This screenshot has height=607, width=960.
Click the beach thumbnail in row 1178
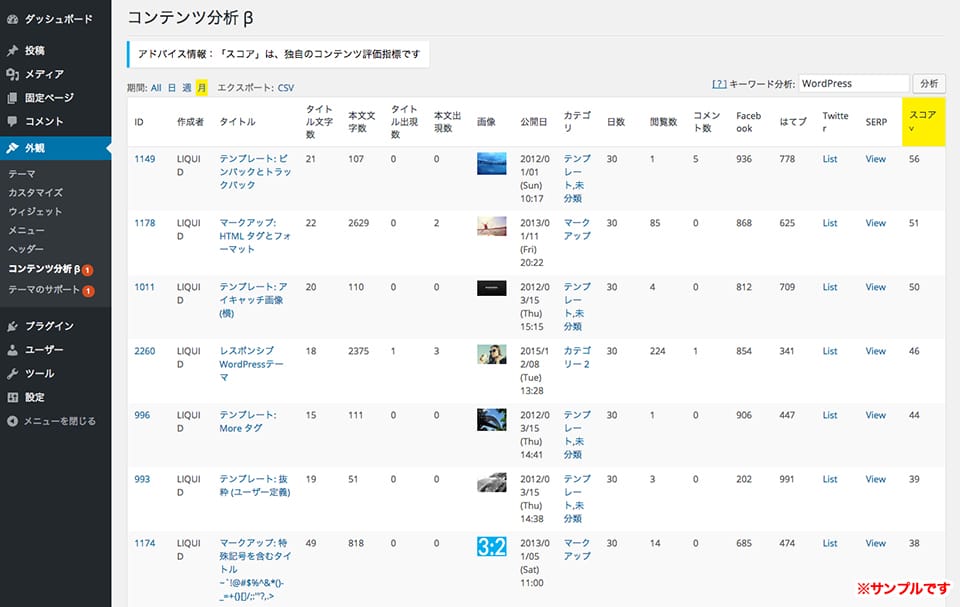(492, 226)
